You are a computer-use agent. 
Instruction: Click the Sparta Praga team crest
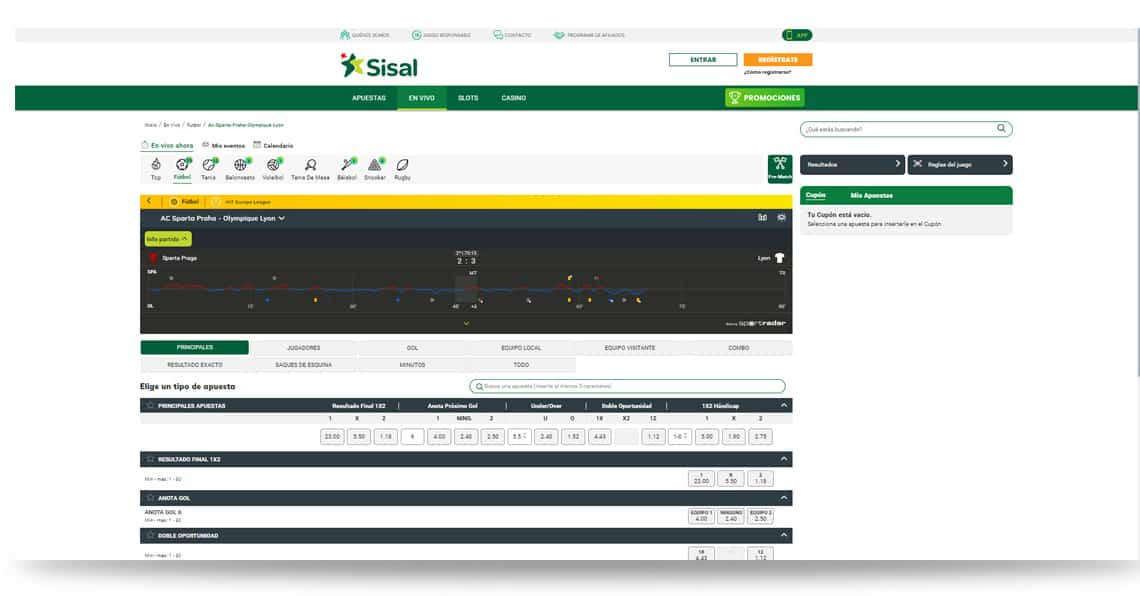click(x=153, y=258)
